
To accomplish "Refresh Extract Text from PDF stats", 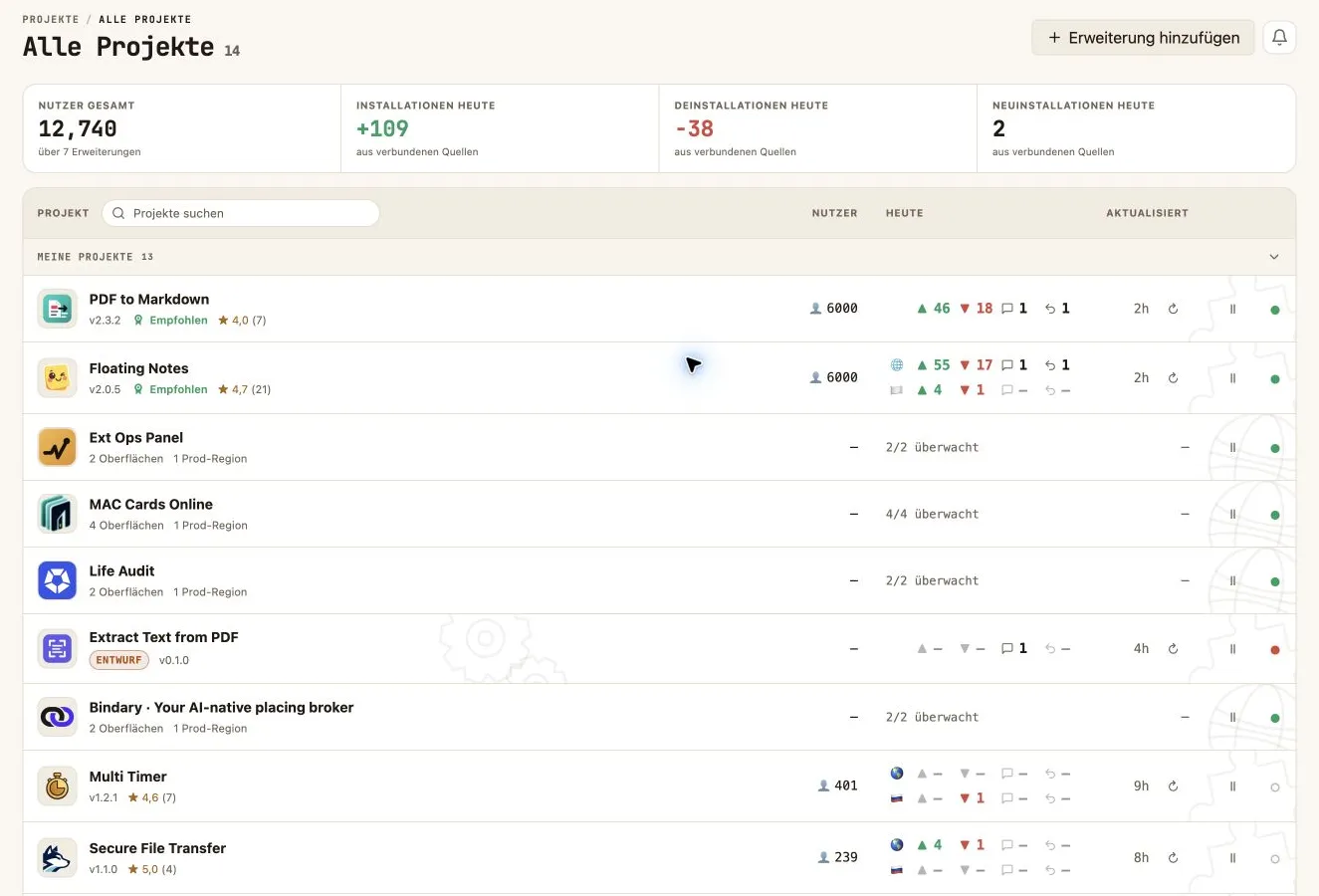I will pos(1173,649).
